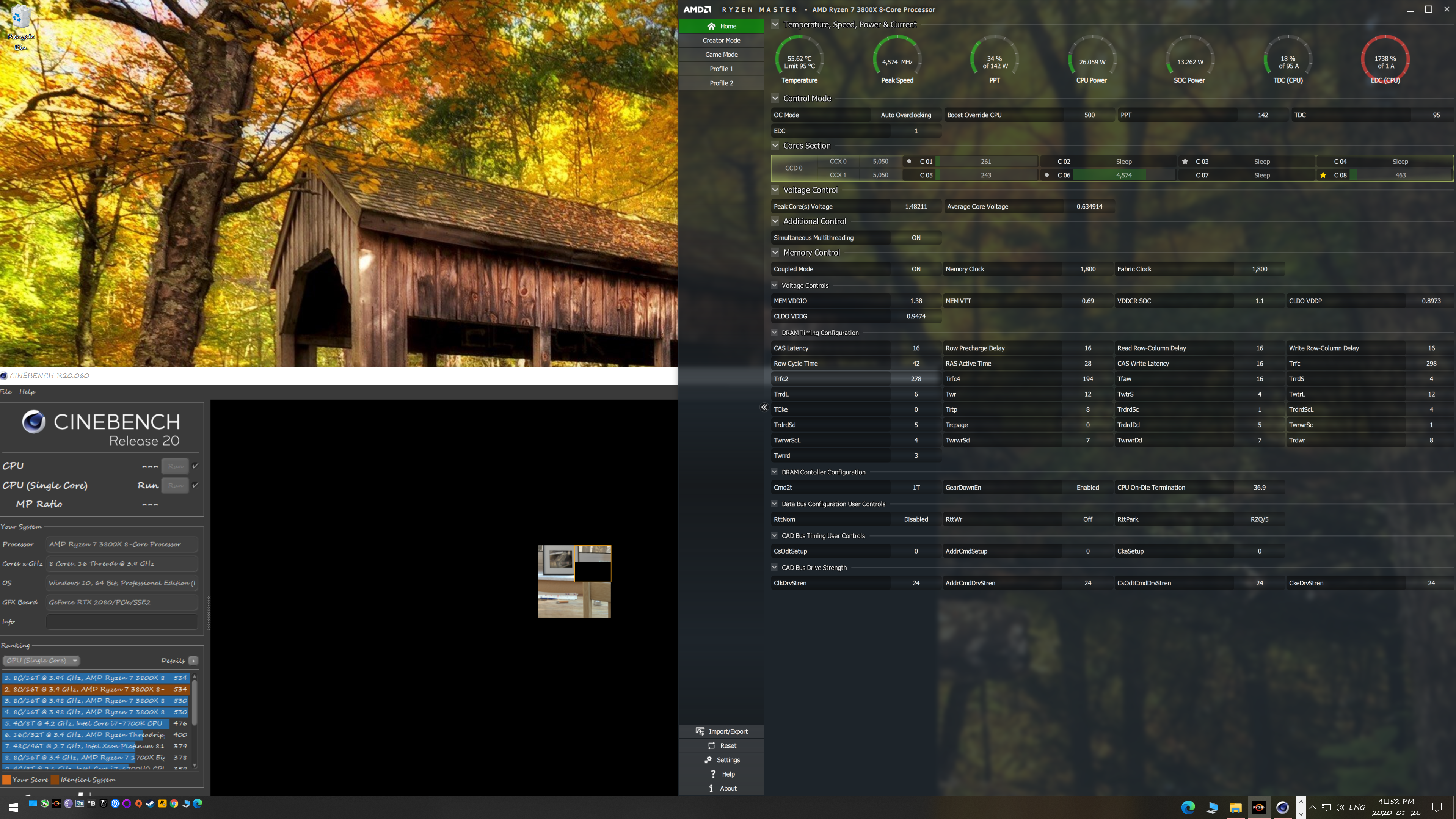Switch to Profile 2
Viewport: 1456px width, 819px height.
coord(721,83)
